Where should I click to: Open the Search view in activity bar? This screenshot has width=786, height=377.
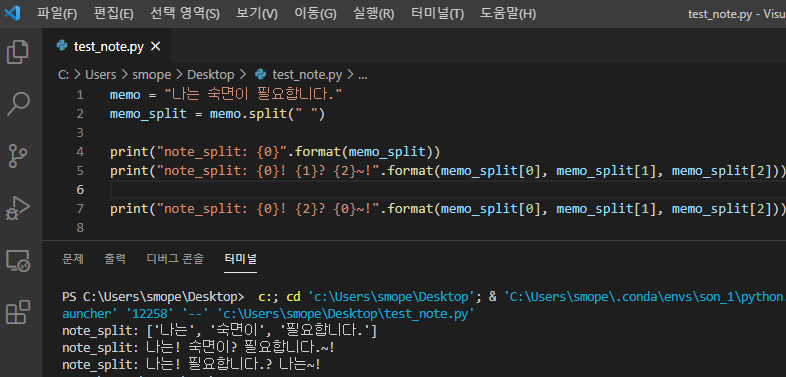point(18,104)
